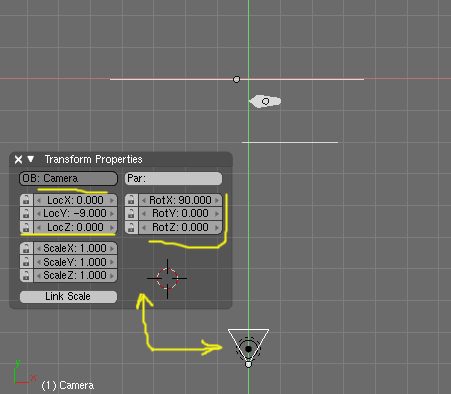Collapse the Transform Properties panel triangle

[31, 159]
